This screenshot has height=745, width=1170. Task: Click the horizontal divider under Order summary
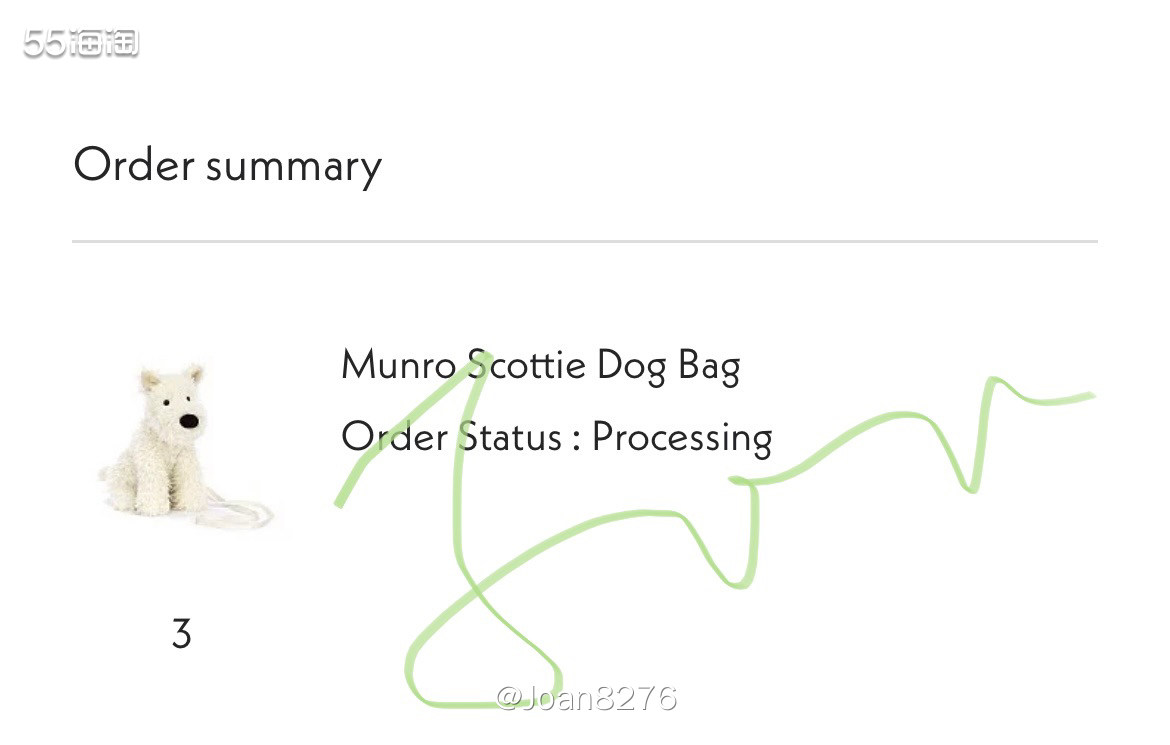(584, 242)
